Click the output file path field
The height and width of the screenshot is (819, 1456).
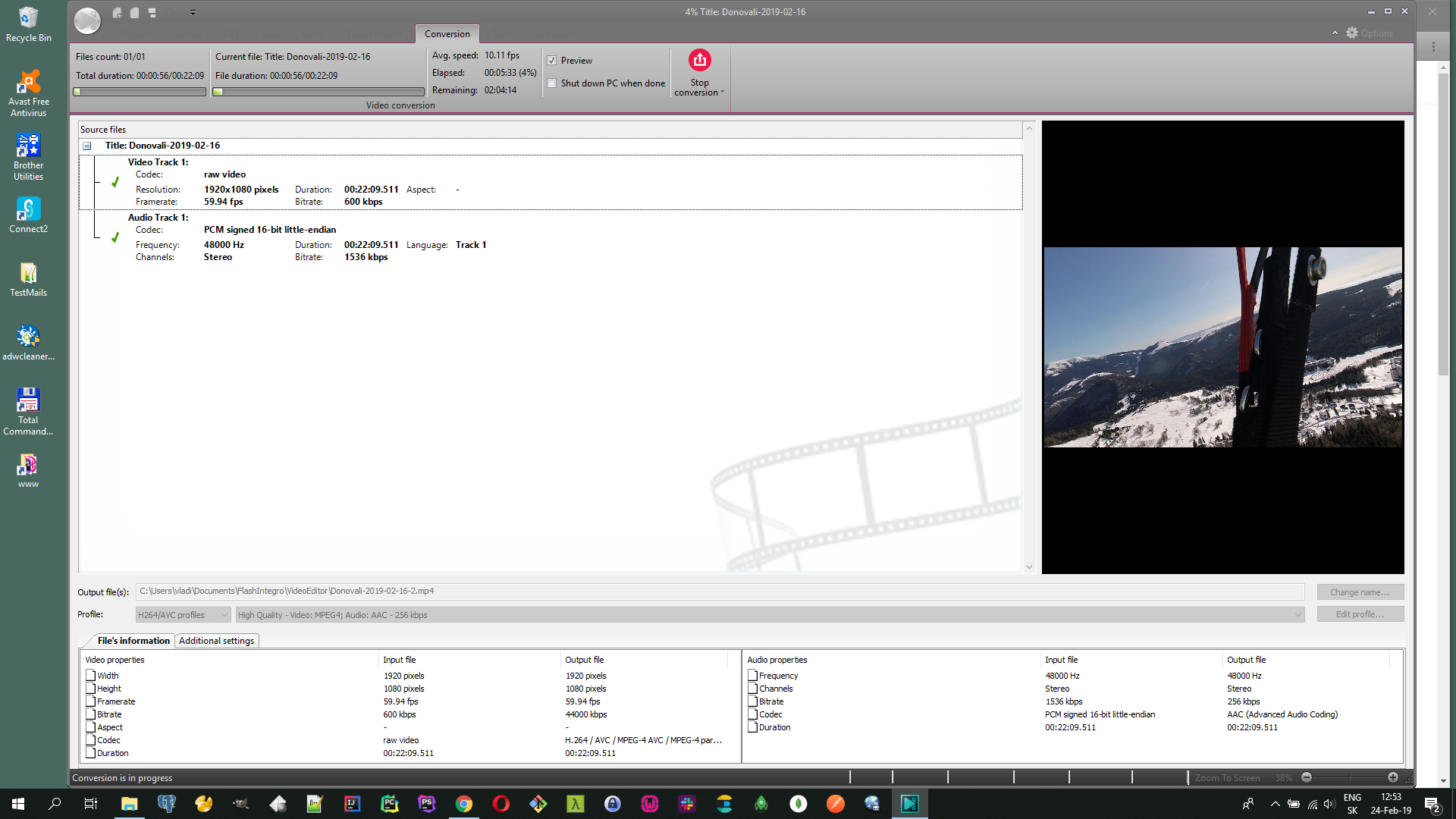pyautogui.click(x=719, y=591)
